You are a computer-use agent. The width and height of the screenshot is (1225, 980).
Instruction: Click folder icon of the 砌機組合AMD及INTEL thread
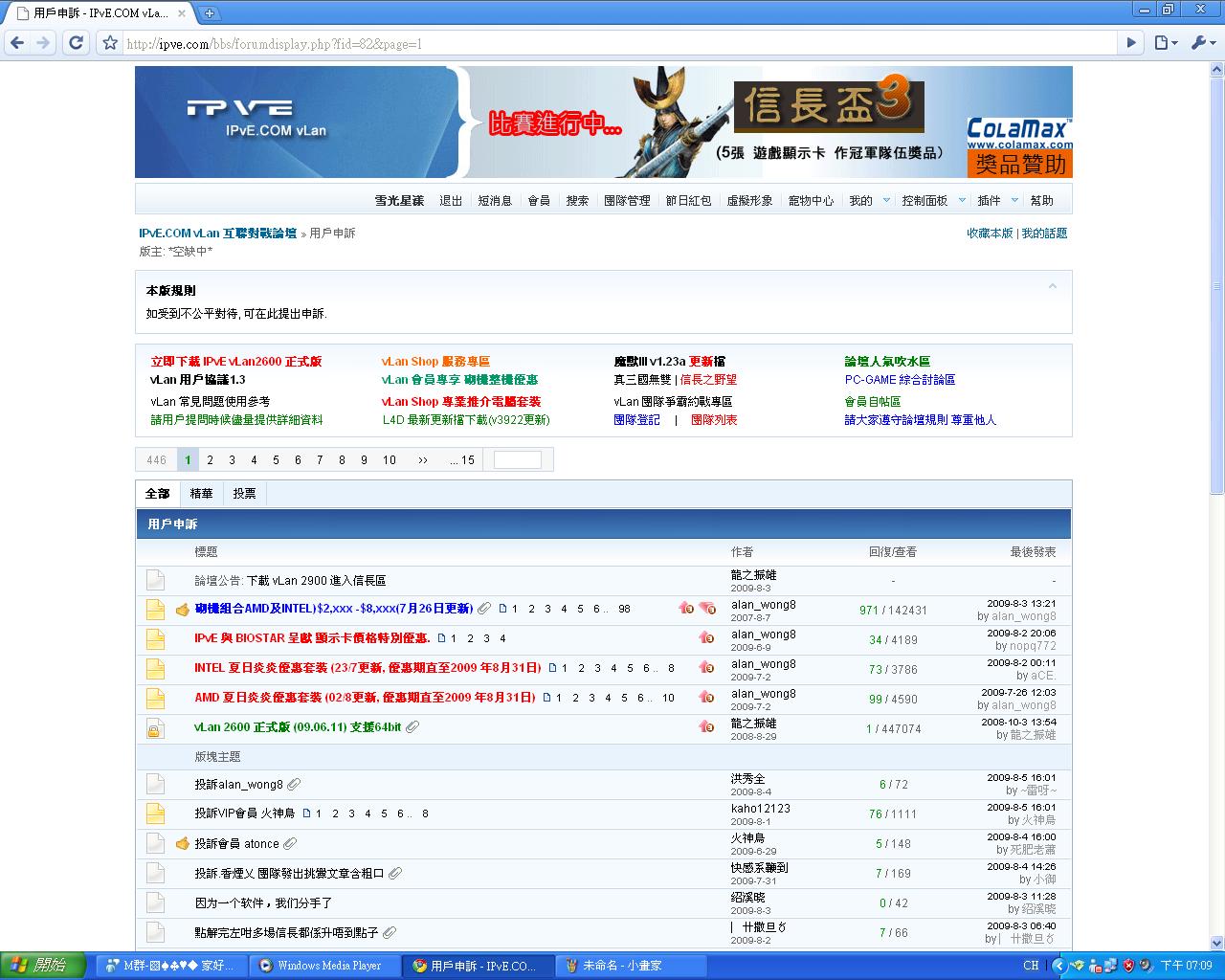(x=155, y=609)
